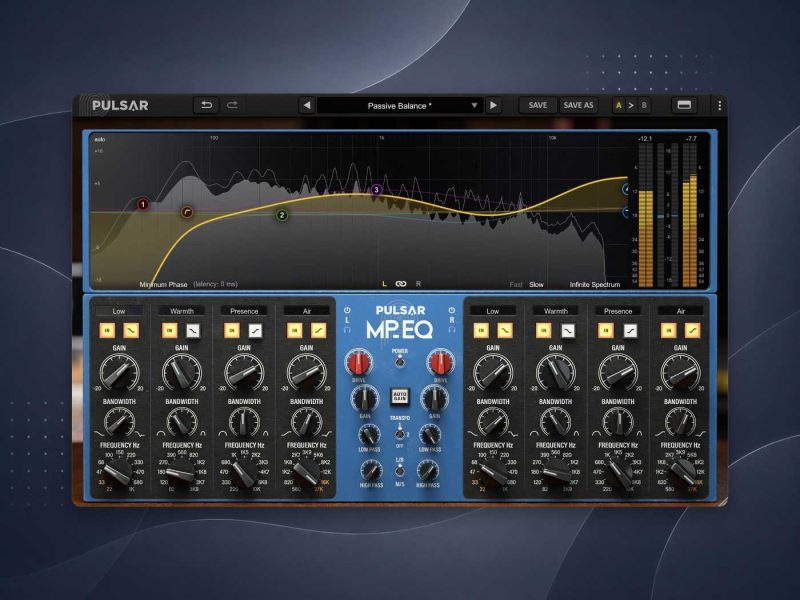
Task: Switch right Presence band shape button
Action: [630, 330]
